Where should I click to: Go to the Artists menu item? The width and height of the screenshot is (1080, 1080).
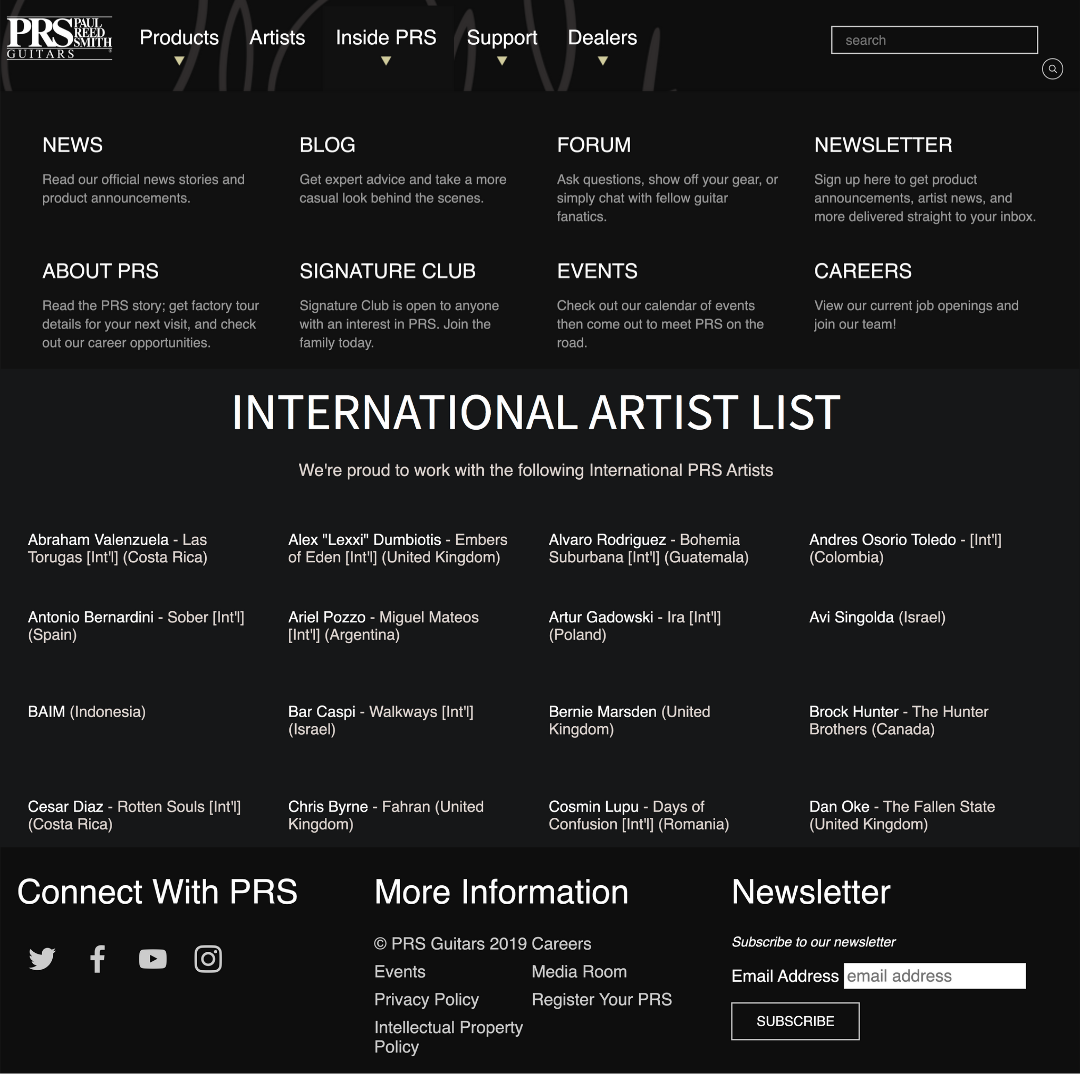tap(277, 38)
